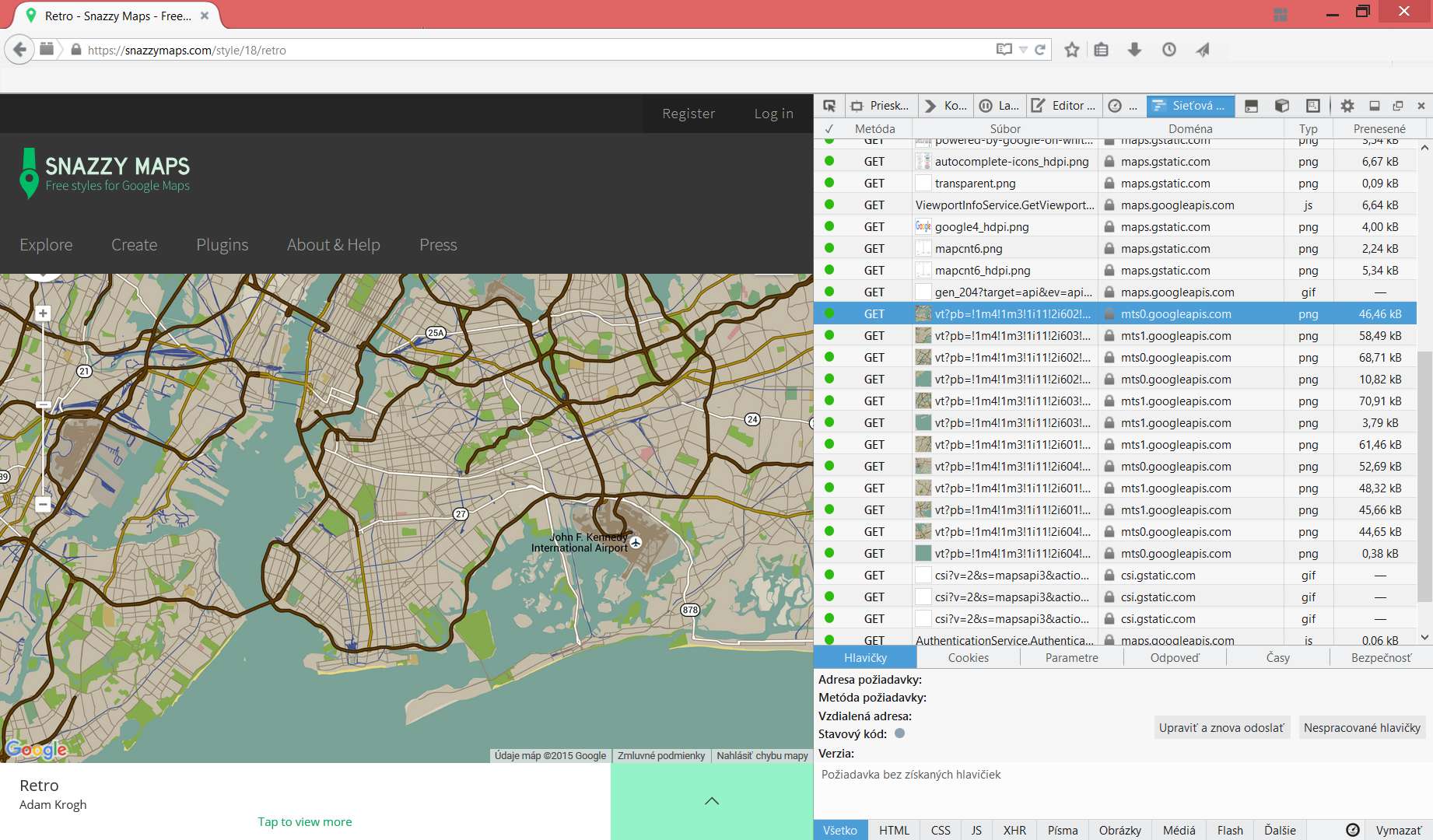Detach devtools into separate window
The height and width of the screenshot is (840, 1433).
click(x=1398, y=106)
